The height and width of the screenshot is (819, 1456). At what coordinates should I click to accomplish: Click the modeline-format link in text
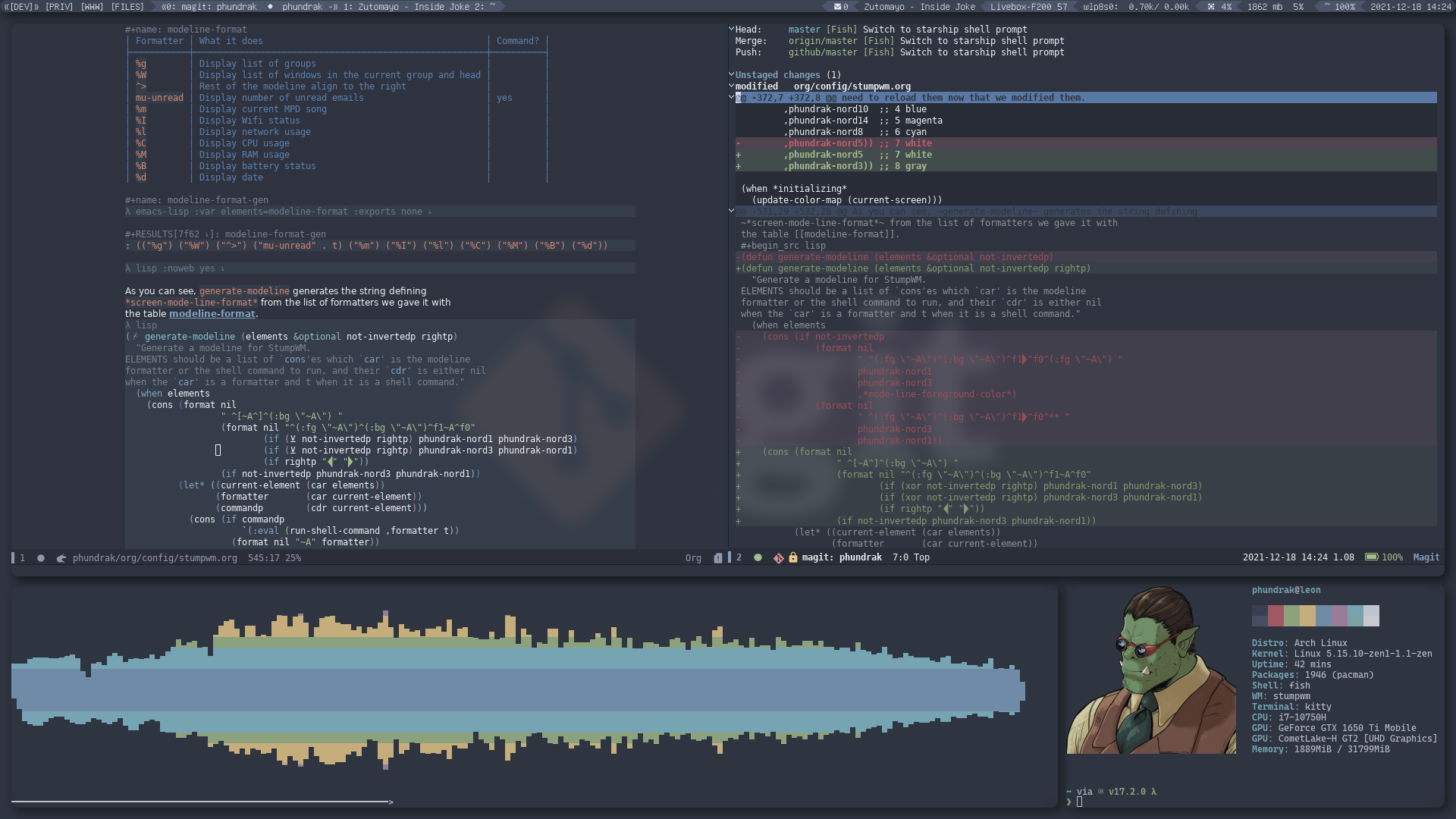coord(211,313)
